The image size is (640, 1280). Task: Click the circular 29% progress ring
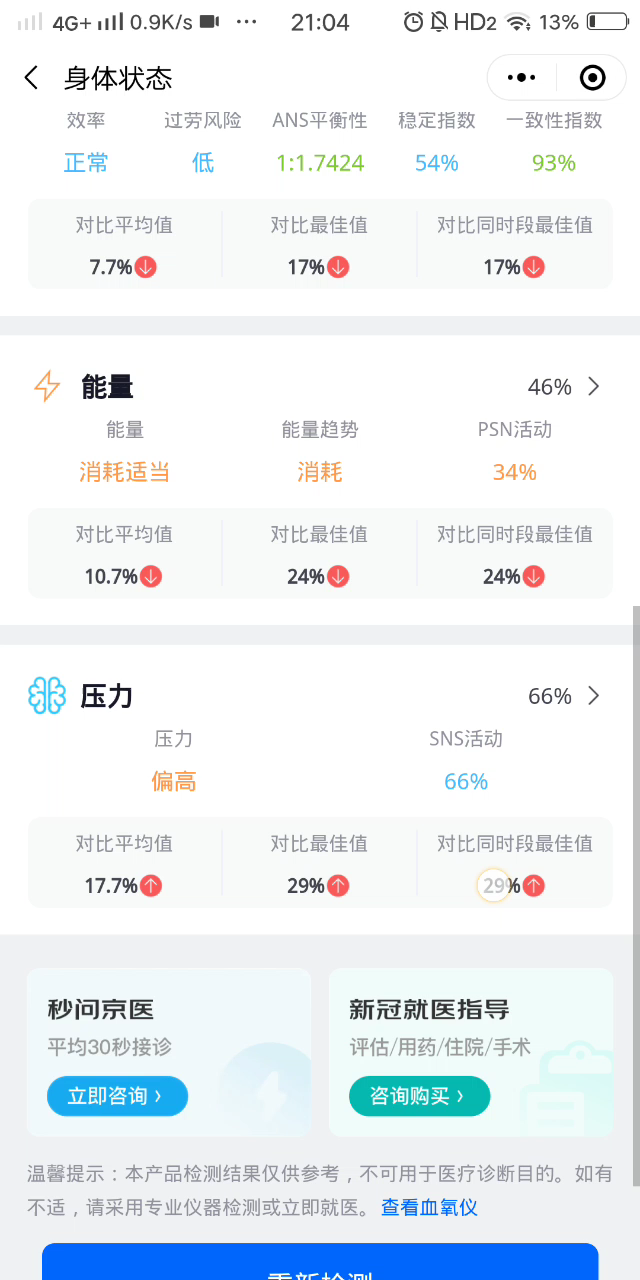494,885
